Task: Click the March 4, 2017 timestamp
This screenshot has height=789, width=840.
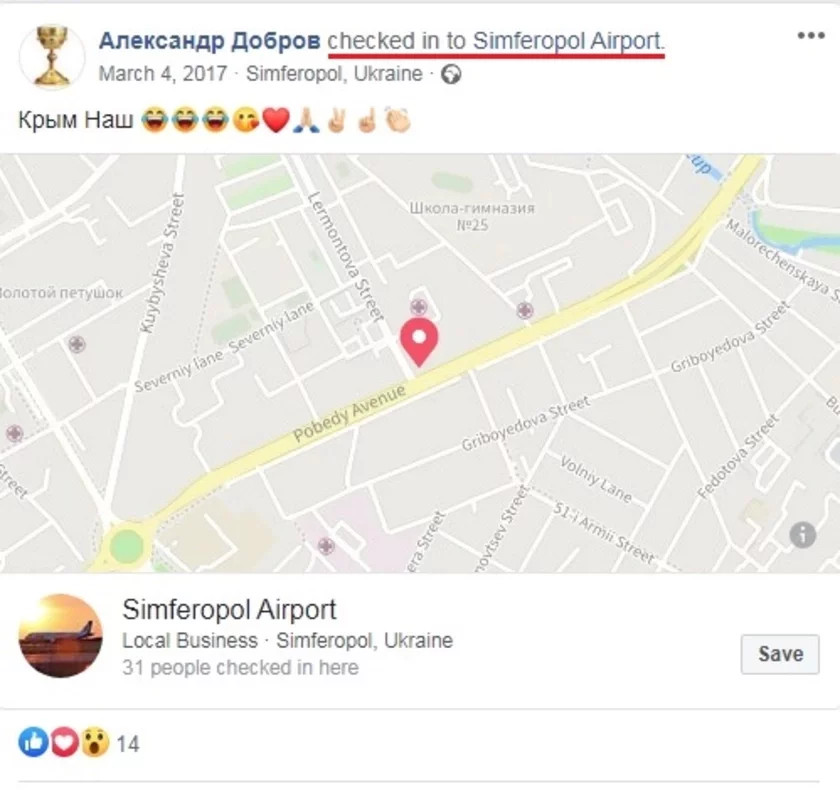Action: (163, 74)
